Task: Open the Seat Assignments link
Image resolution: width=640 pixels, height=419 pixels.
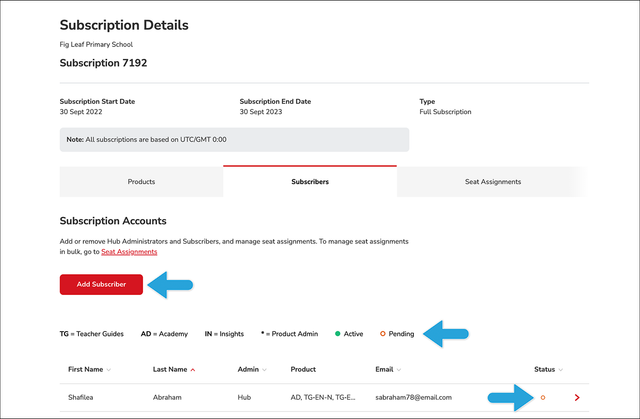Action: [x=129, y=252]
